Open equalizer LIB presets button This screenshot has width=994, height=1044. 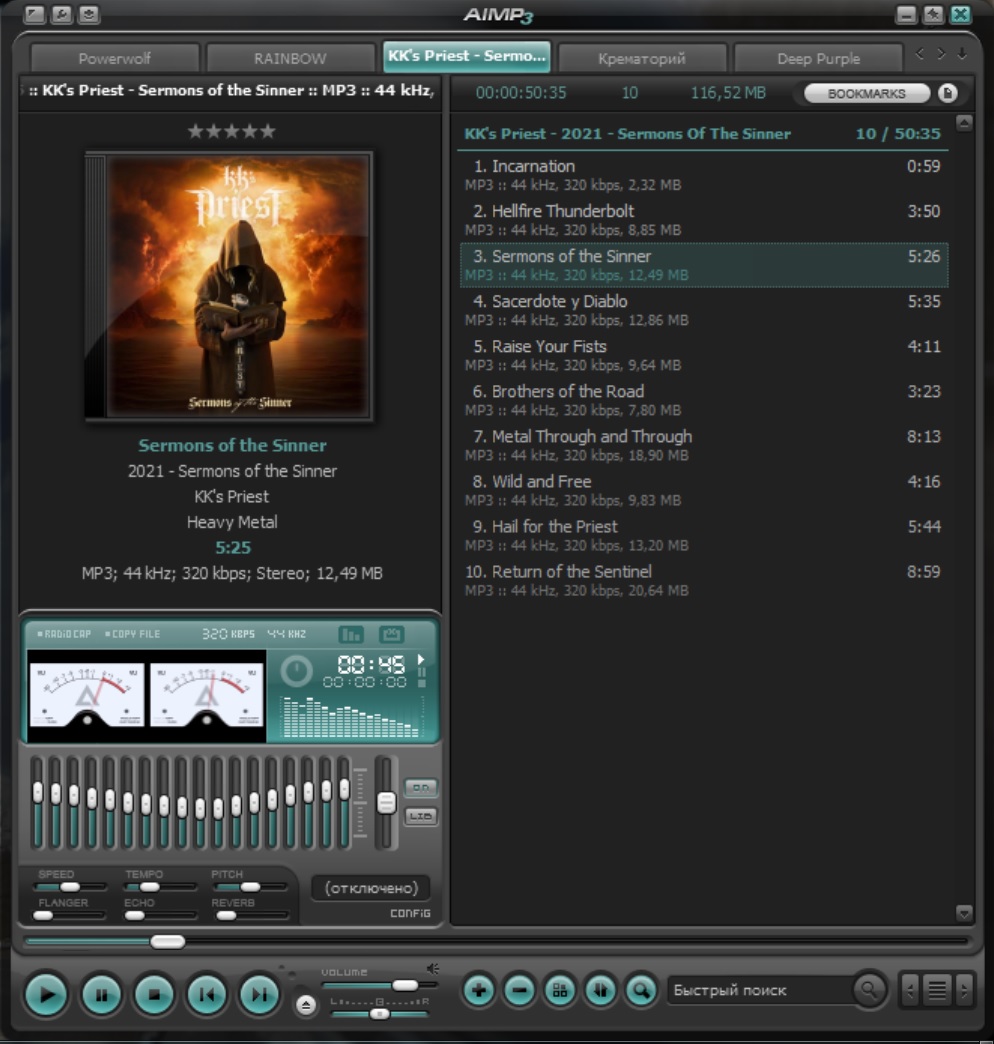click(x=421, y=816)
